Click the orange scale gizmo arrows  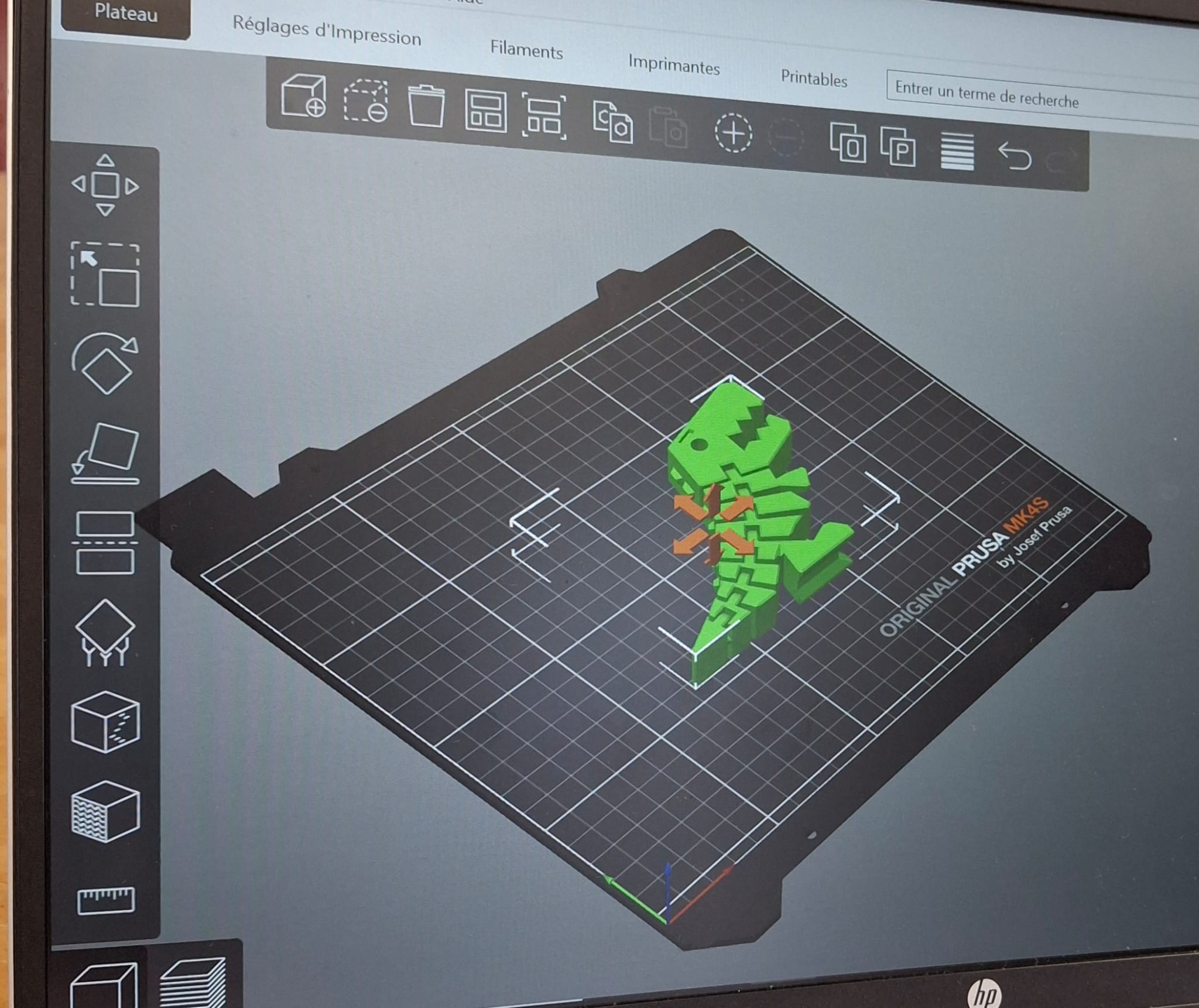(x=713, y=524)
